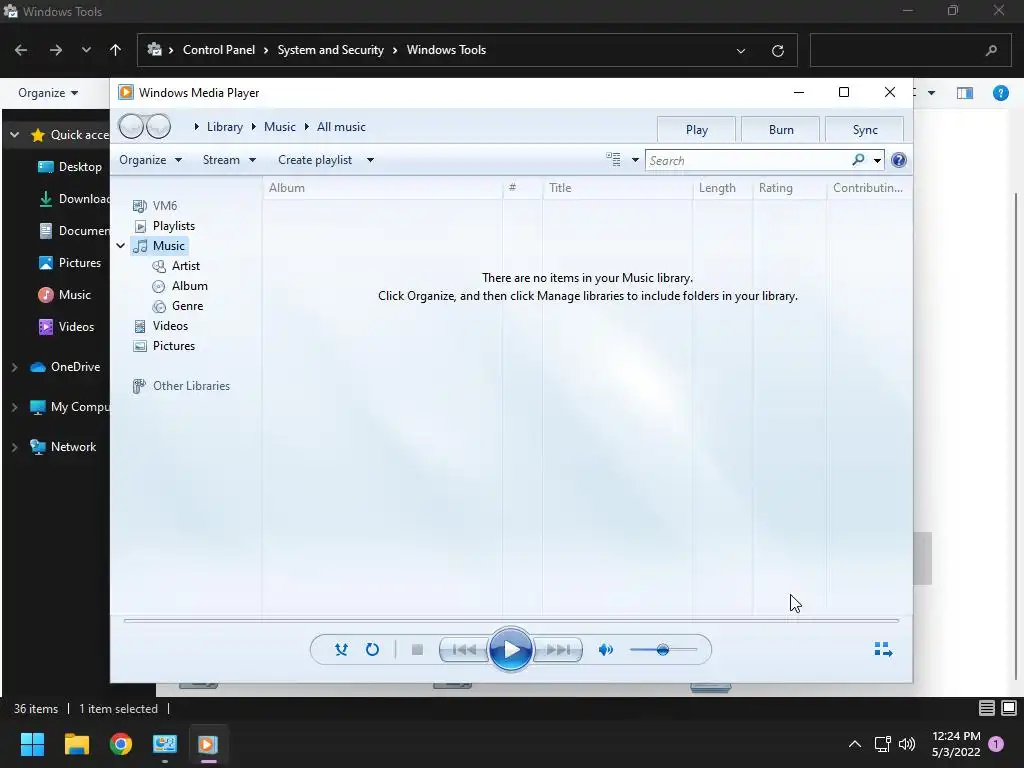
Task: Adjust the volume slider
Action: (664, 649)
